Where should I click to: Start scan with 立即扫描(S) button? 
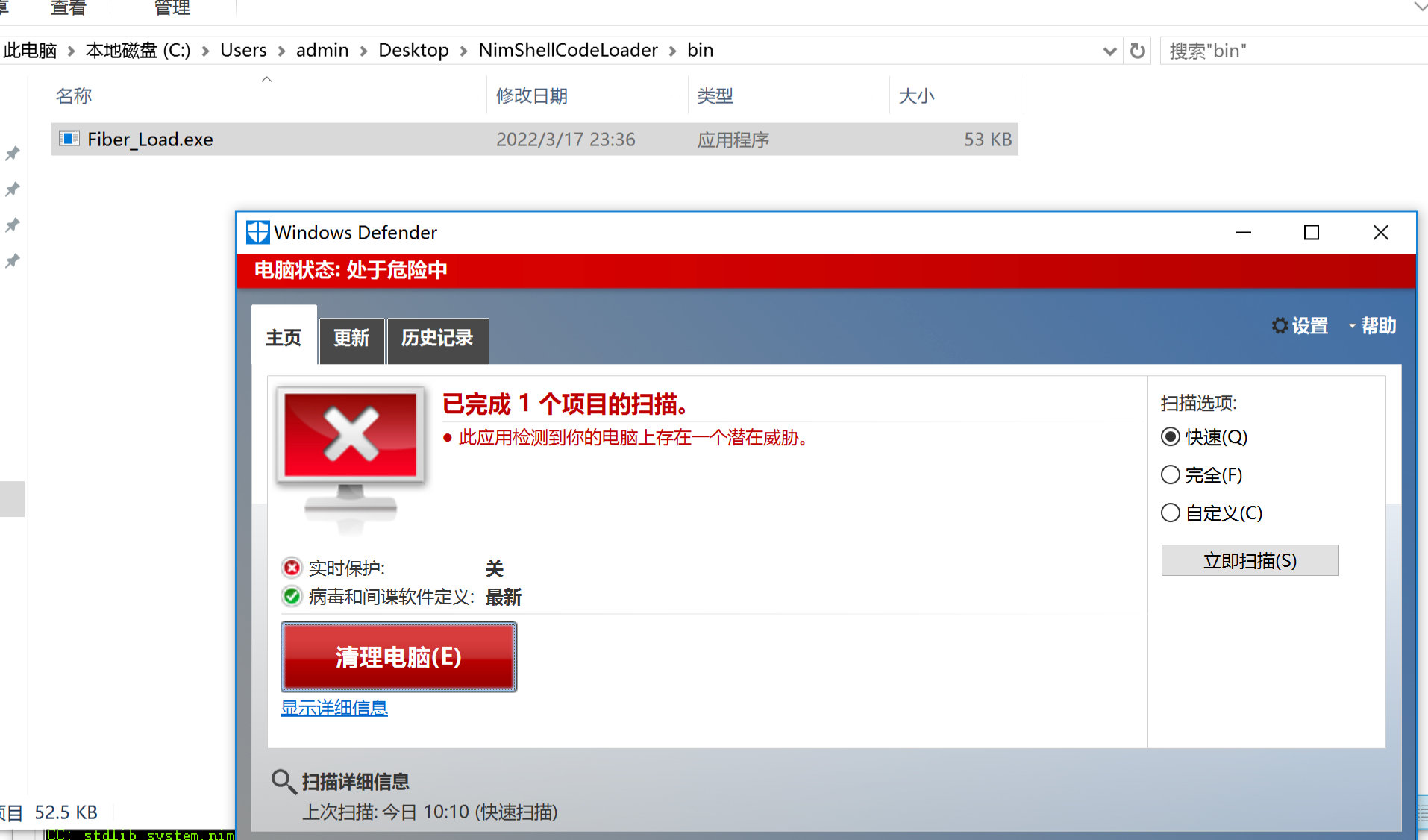[1250, 560]
